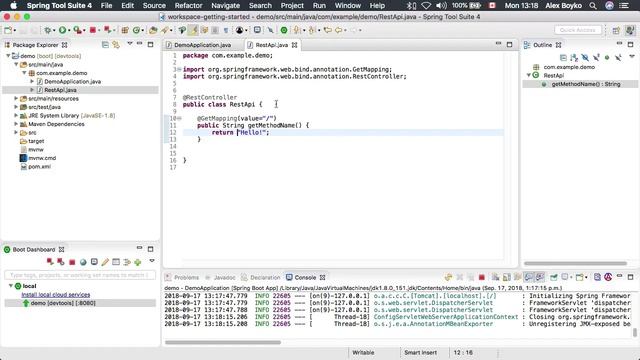Click the macOS Spotlight search icon

pos(593,5)
